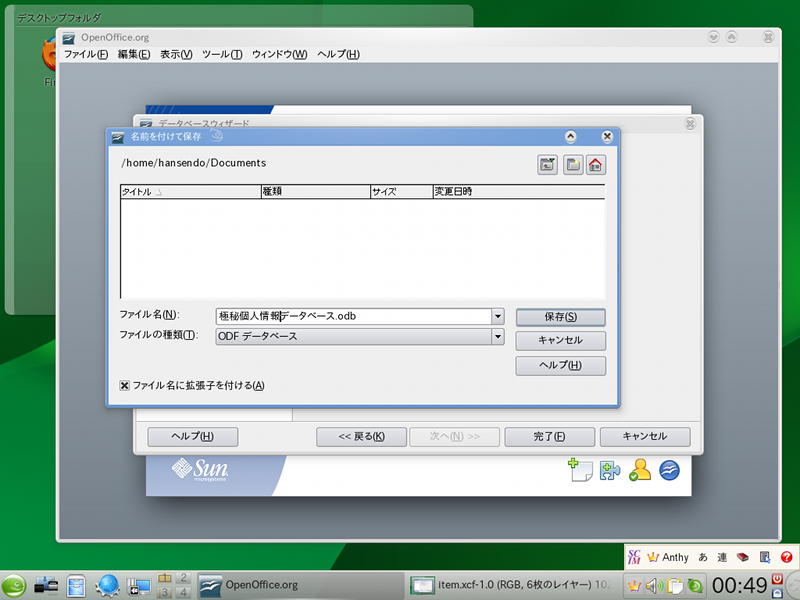Viewport: 800px width, 600px height.
Task: Click the ヘルプ(H) button in the save dialog
Action: [560, 366]
